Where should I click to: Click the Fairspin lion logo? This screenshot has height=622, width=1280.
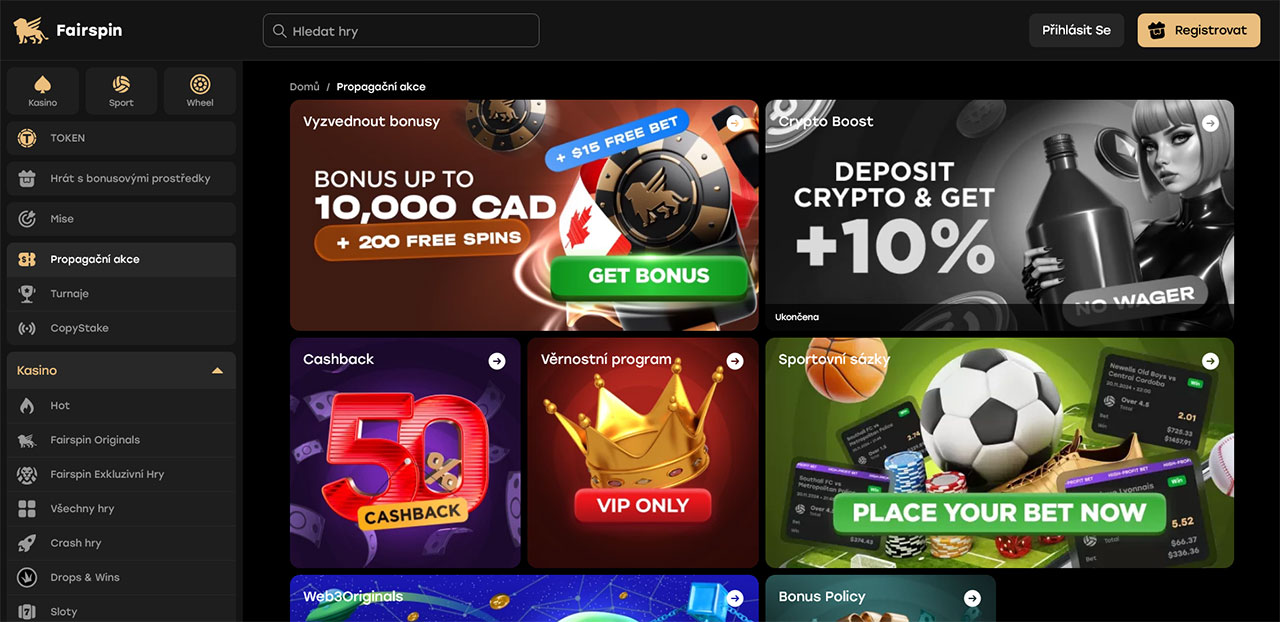(x=30, y=30)
